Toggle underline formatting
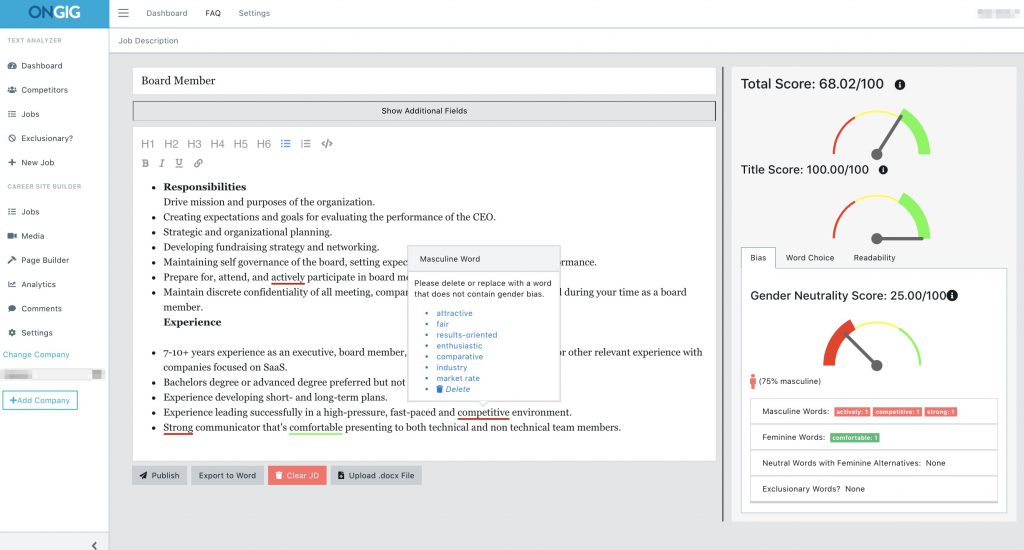Viewport: 1024px width, 550px height. click(x=179, y=163)
